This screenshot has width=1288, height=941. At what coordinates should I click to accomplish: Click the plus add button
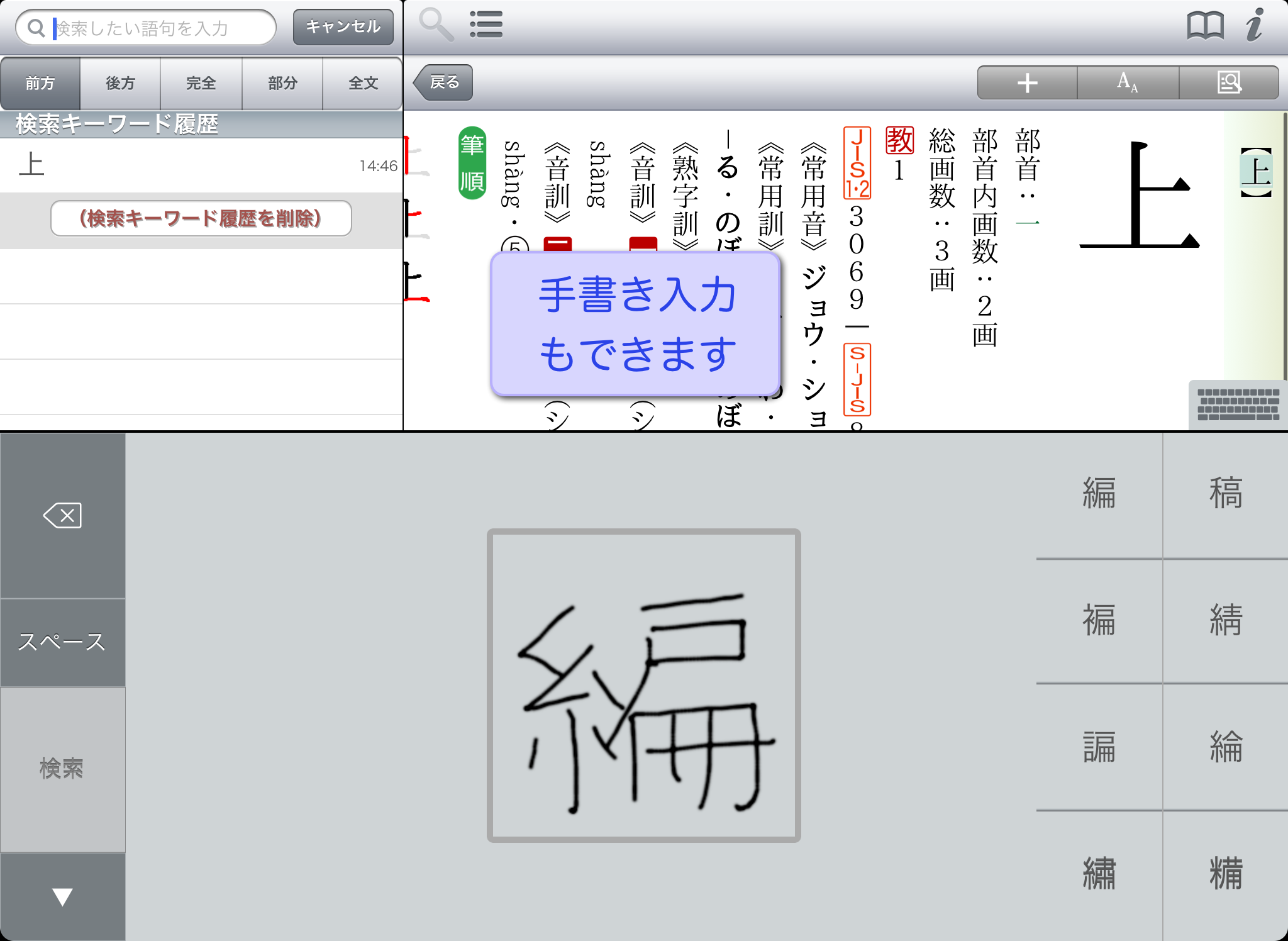(x=1027, y=82)
